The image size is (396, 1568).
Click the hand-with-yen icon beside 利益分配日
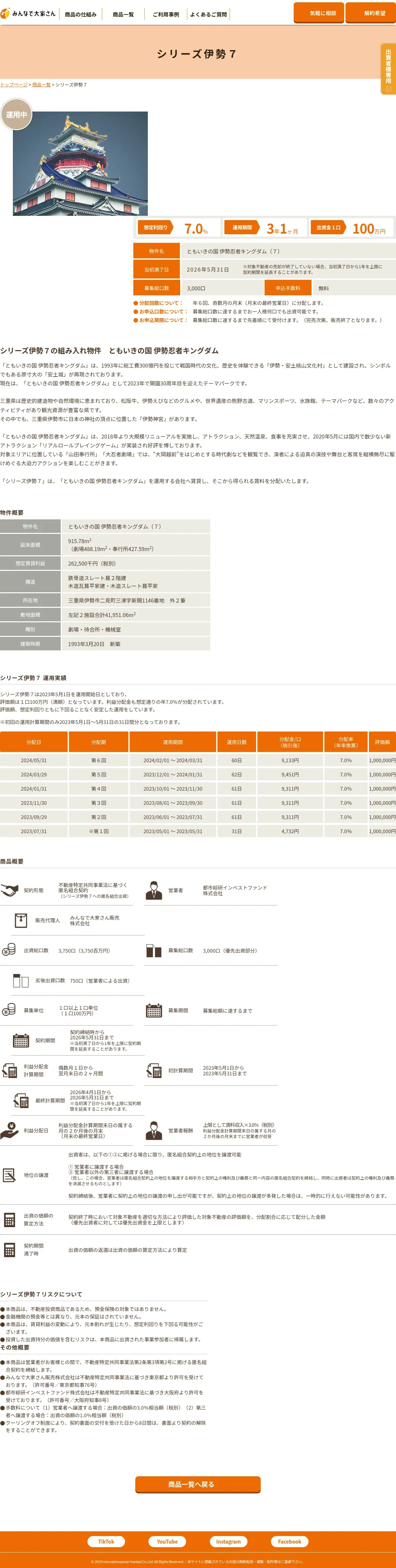coord(9,1130)
